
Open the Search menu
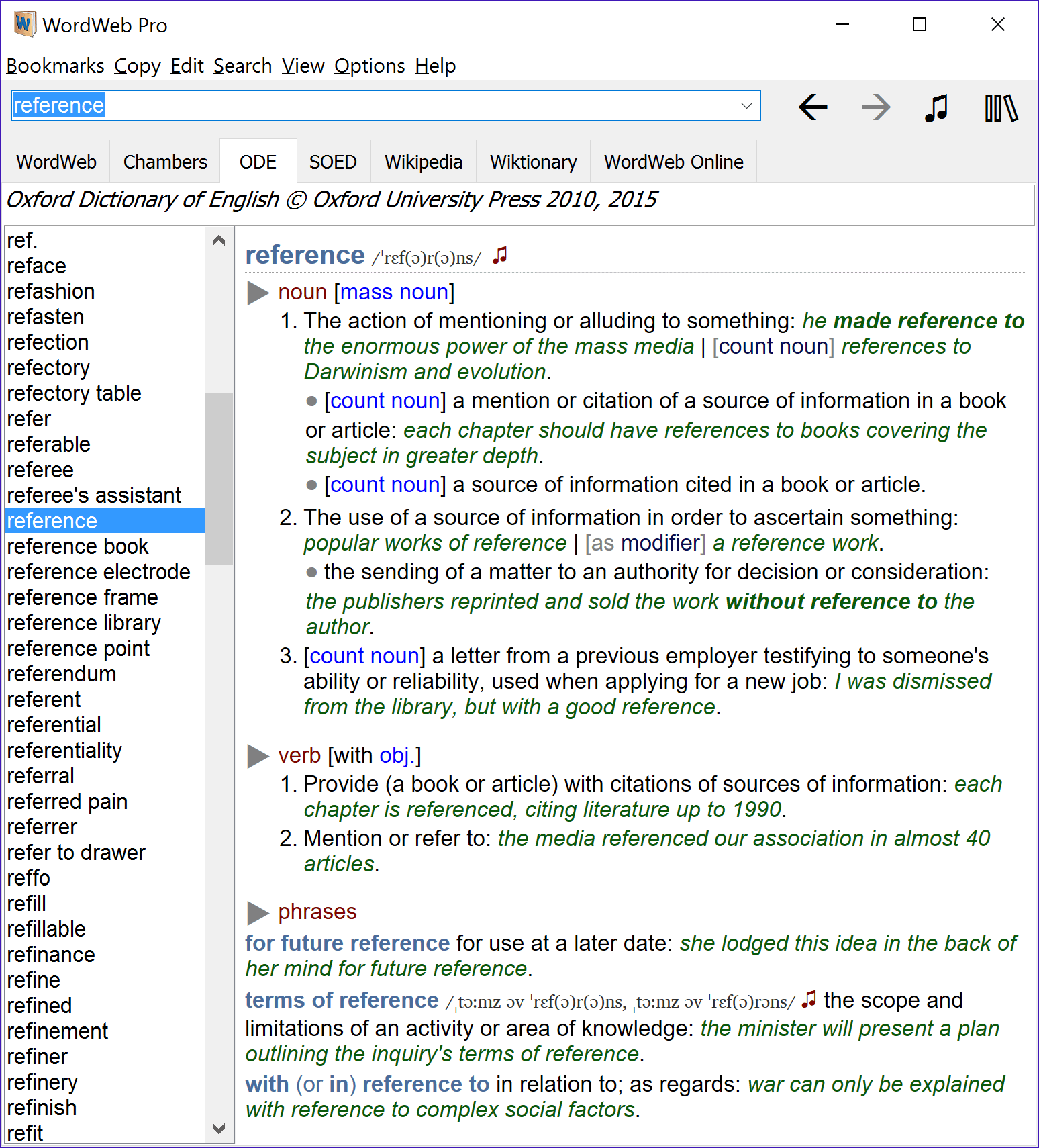click(242, 66)
